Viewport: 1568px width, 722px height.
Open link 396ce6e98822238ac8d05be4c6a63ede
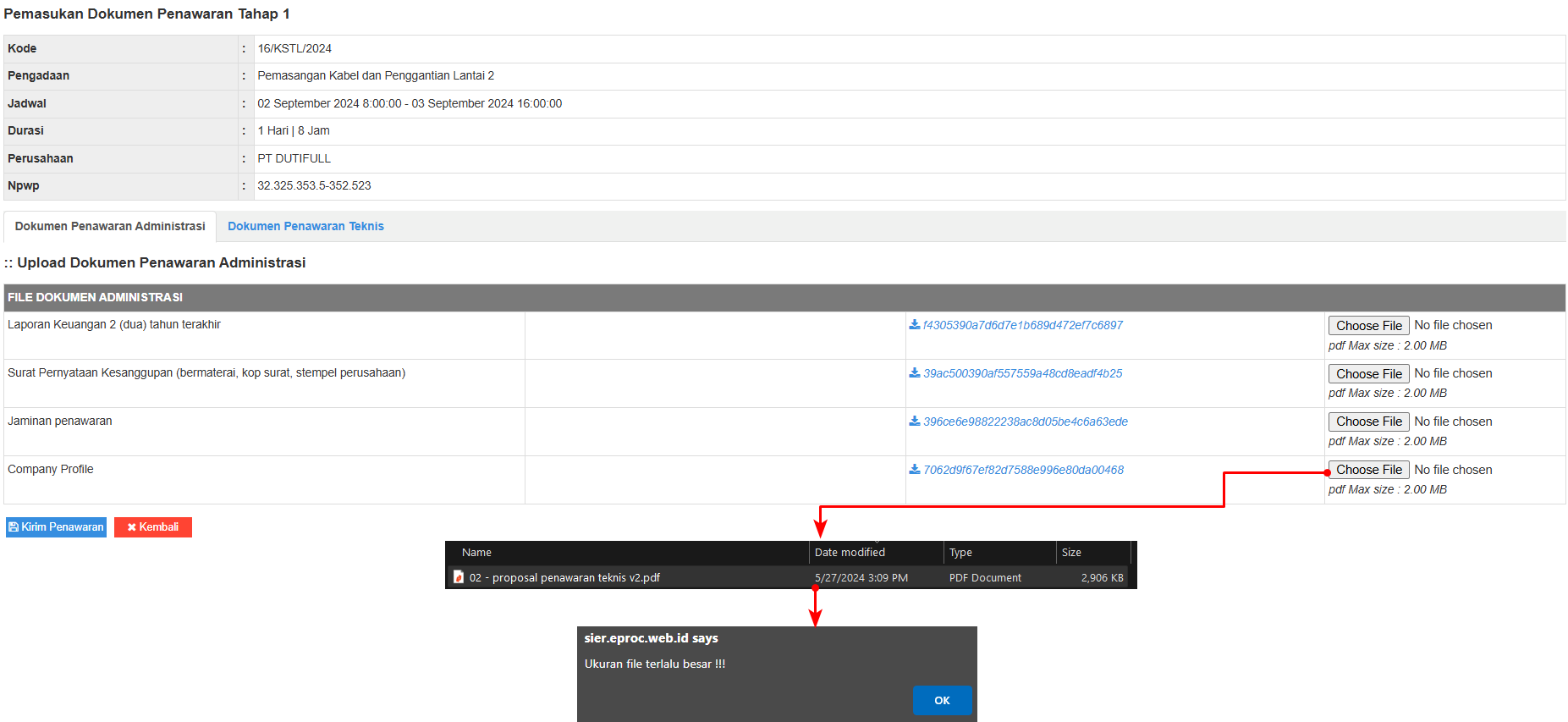tap(1025, 422)
